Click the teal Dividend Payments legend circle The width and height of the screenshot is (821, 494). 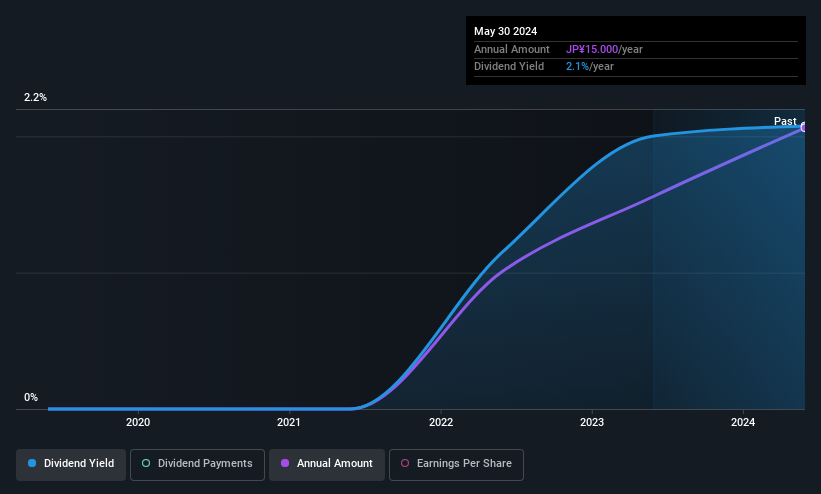[x=146, y=463]
